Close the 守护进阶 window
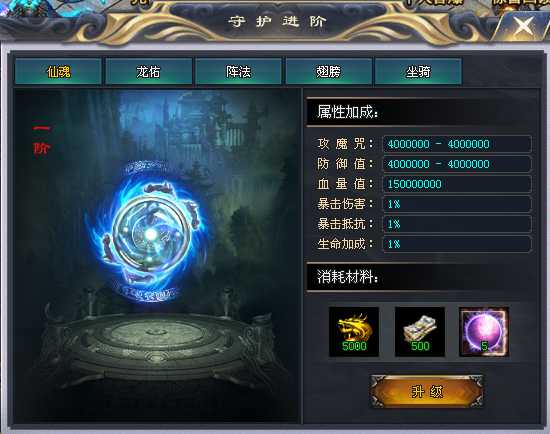Screen dimensions: 550x434 pos(523,25)
